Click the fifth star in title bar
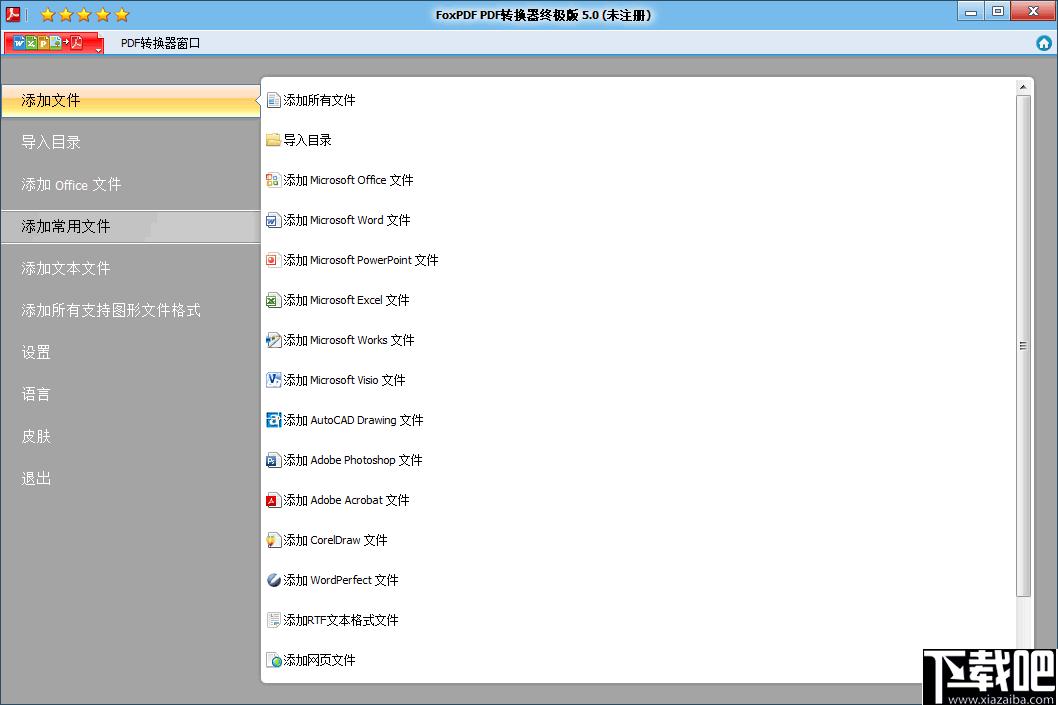This screenshot has height=705, width=1058. (x=121, y=14)
